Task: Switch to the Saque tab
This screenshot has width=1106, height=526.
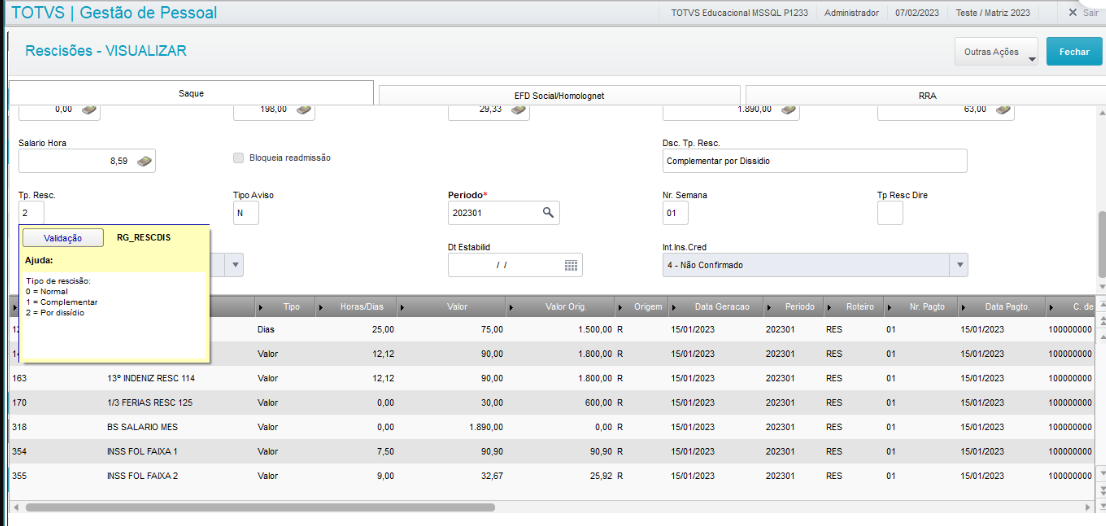Action: pos(190,93)
